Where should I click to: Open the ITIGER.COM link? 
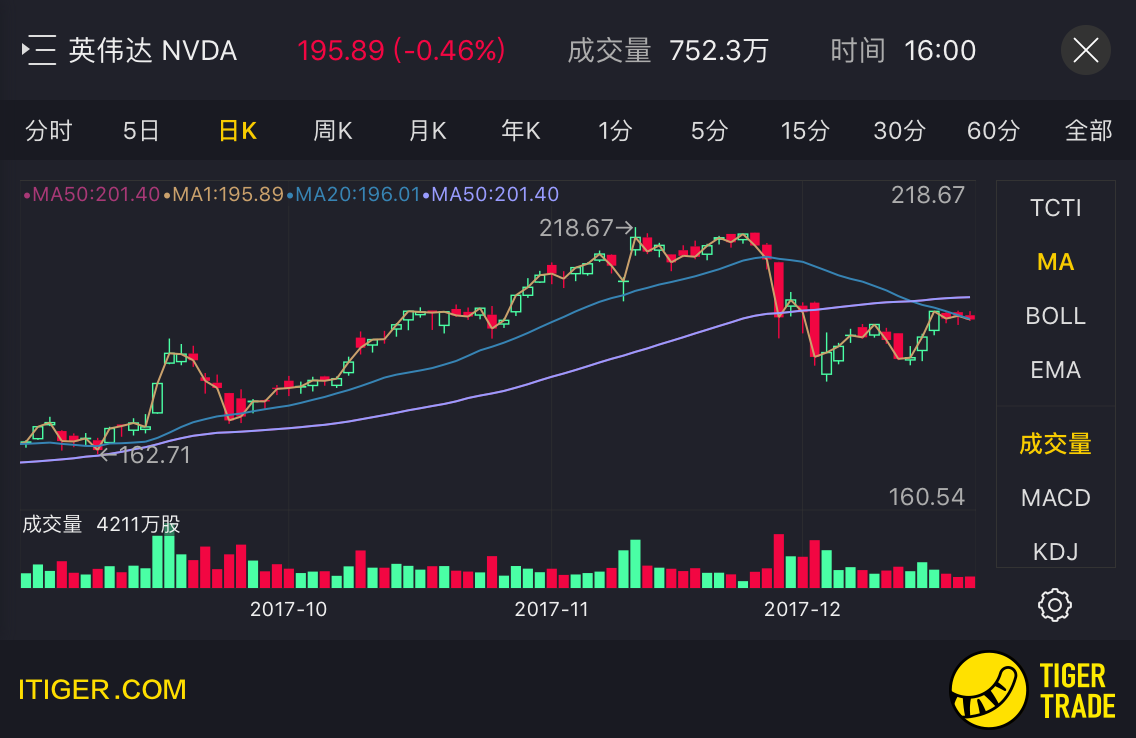102,689
